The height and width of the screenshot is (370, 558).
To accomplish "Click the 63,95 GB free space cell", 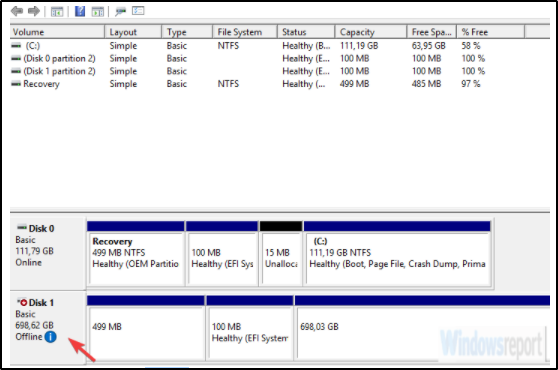I will [428, 46].
